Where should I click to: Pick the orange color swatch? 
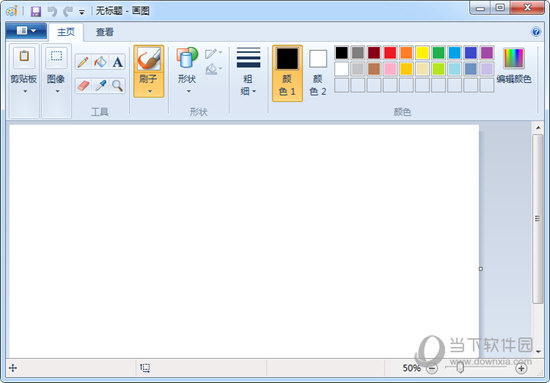pyautogui.click(x=406, y=53)
